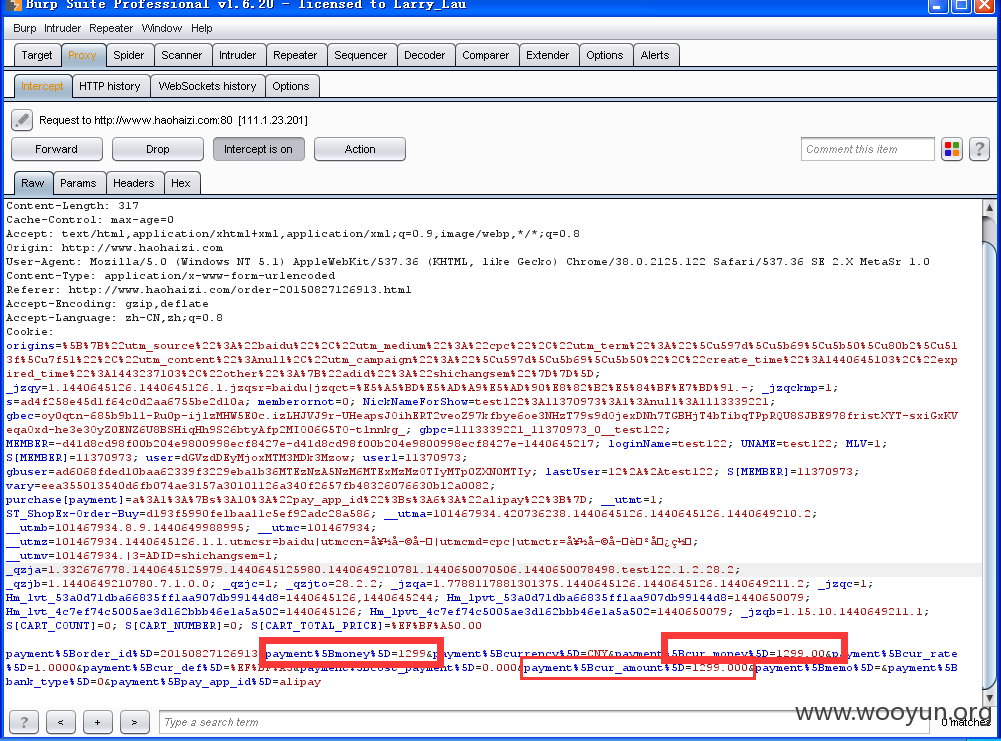Open the main Options tab
This screenshot has width=1001, height=741.
(605, 55)
